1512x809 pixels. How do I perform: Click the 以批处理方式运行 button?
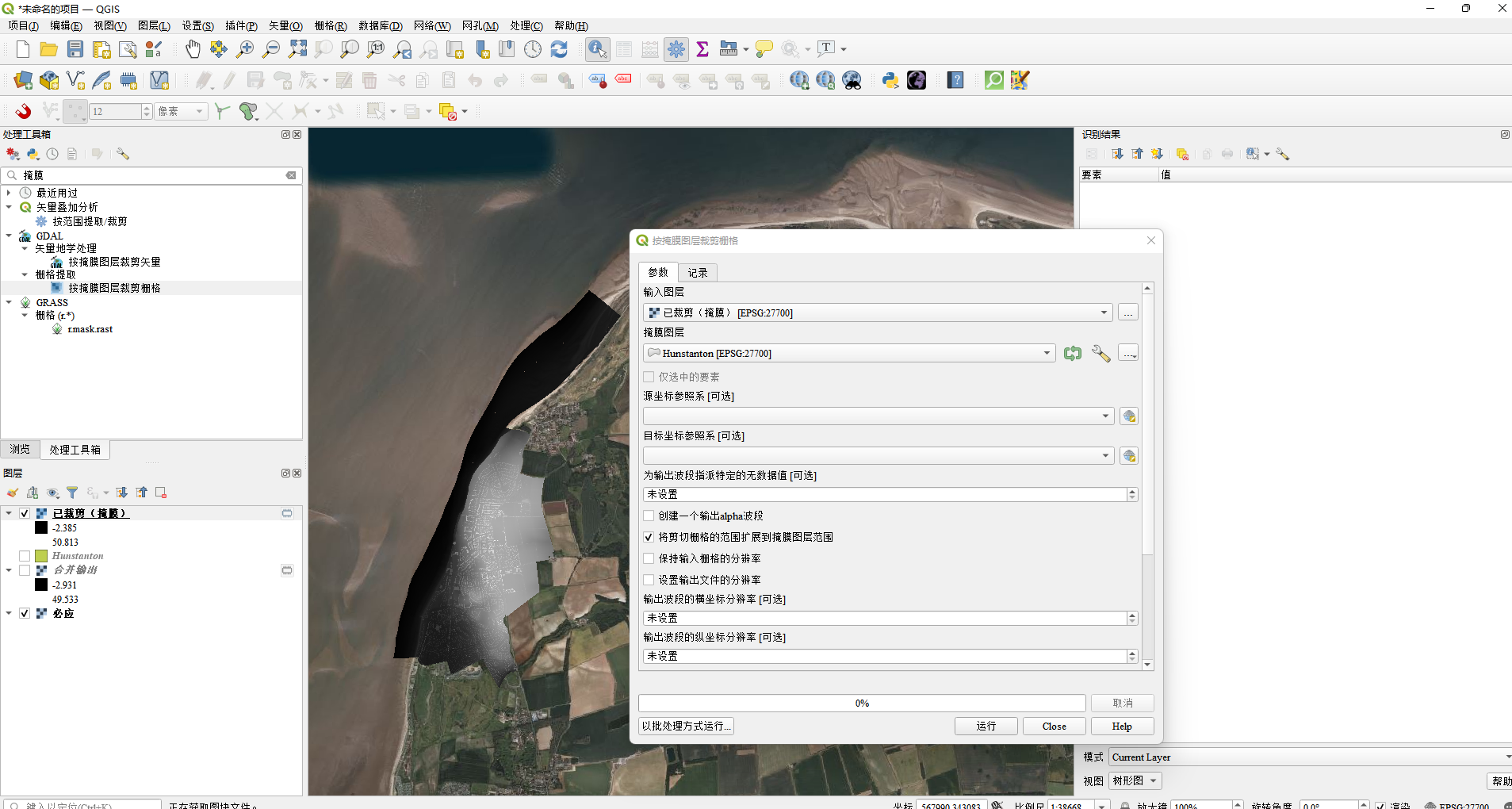coord(686,726)
